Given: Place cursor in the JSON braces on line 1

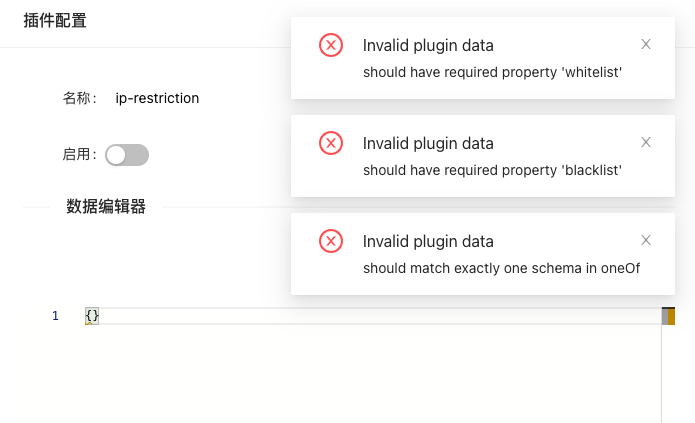Looking at the screenshot, I should click(92, 316).
